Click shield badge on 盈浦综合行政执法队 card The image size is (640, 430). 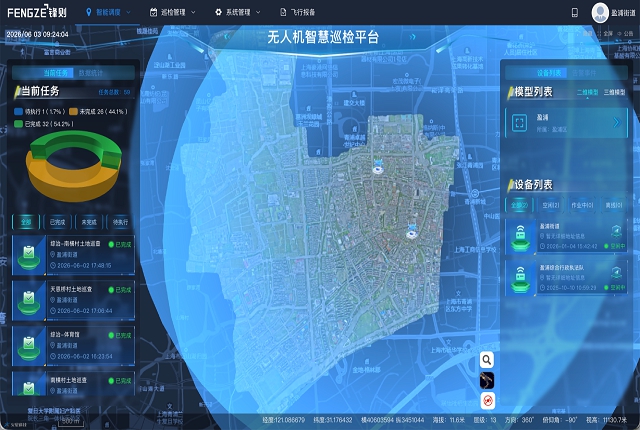coord(616,272)
